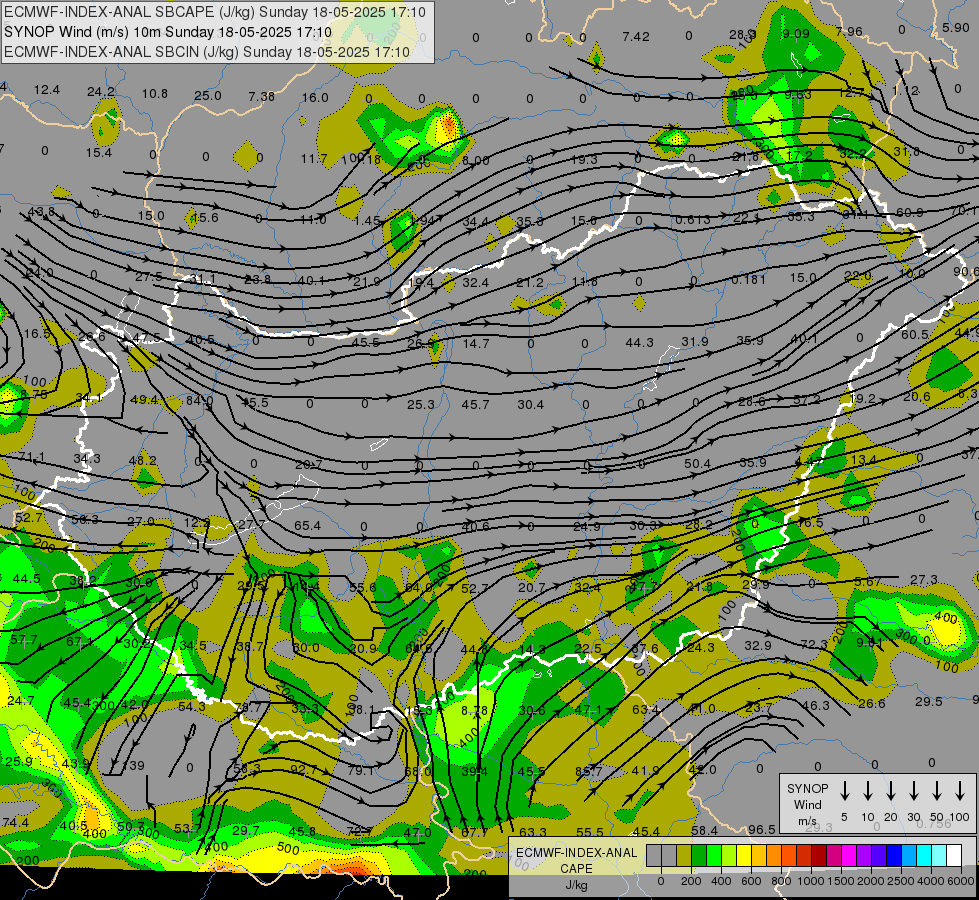Click the SBCIN value 1.12
Image resolution: width=979 pixels, height=900 pixels.
point(905,91)
